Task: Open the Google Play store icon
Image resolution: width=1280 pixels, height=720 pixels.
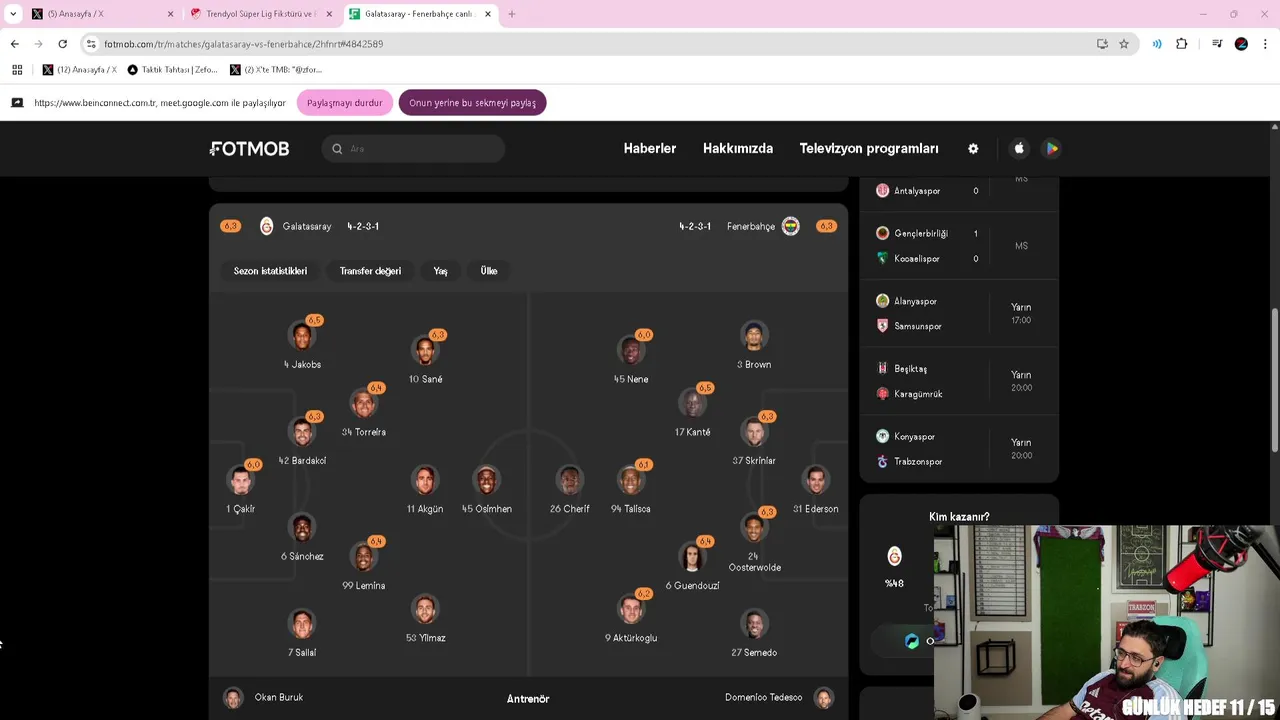Action: (x=1051, y=148)
